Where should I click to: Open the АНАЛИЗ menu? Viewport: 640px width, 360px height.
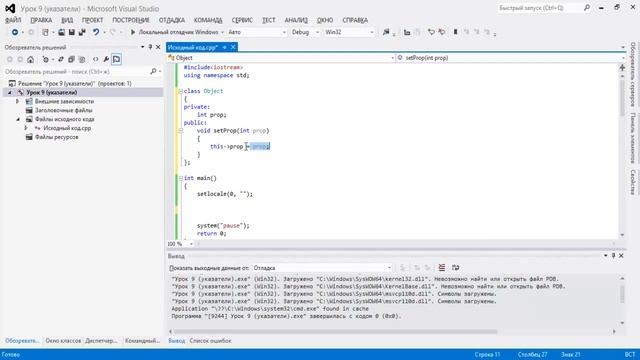296,20
